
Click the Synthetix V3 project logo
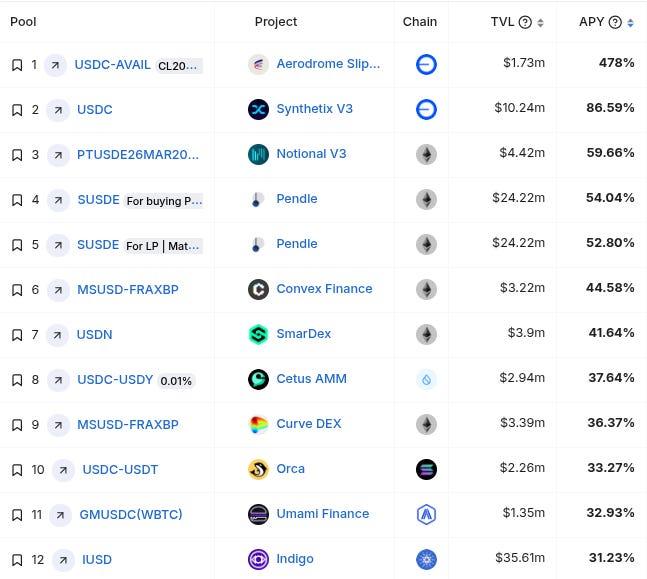[x=258, y=109]
